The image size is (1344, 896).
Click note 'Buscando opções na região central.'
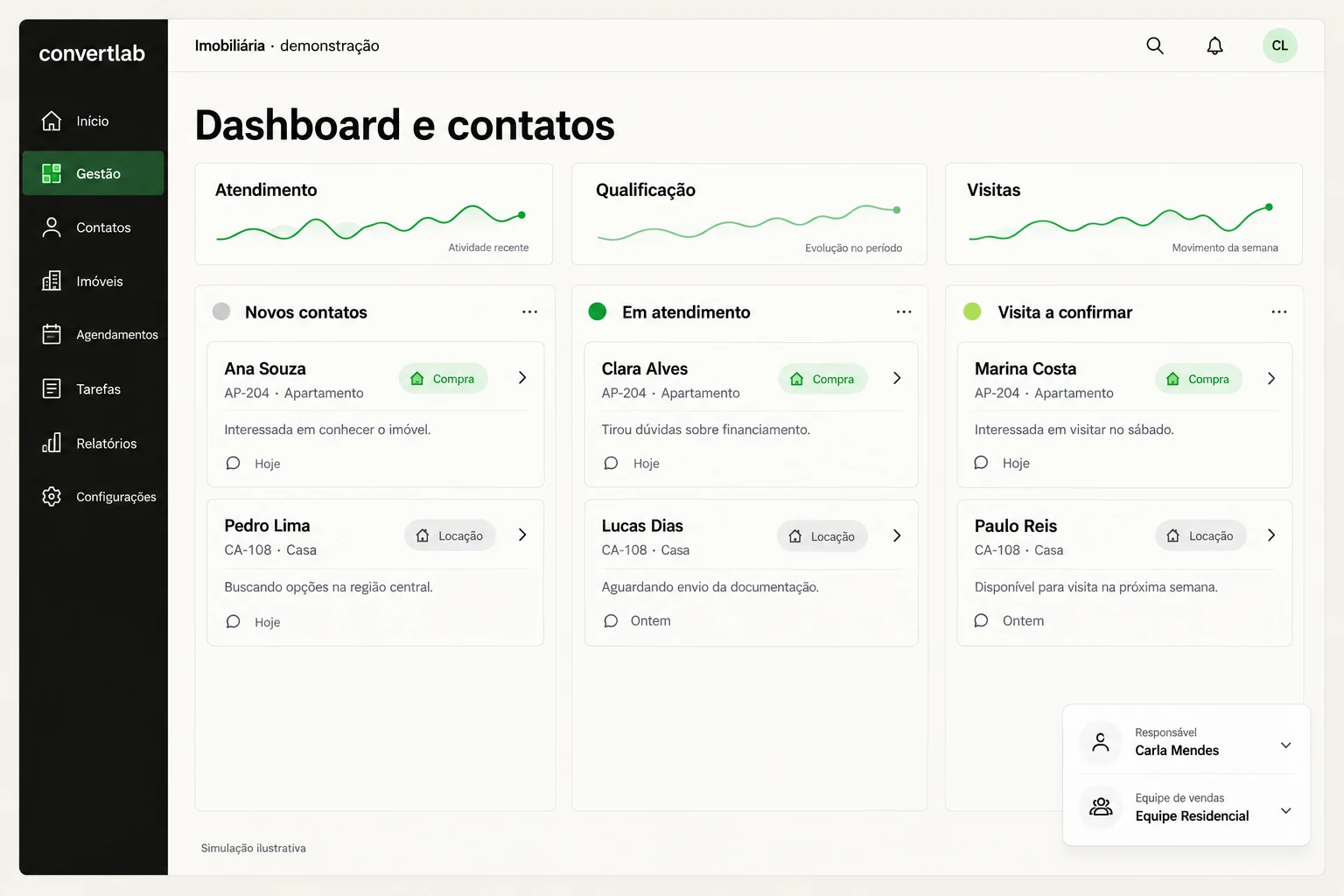[x=328, y=587]
